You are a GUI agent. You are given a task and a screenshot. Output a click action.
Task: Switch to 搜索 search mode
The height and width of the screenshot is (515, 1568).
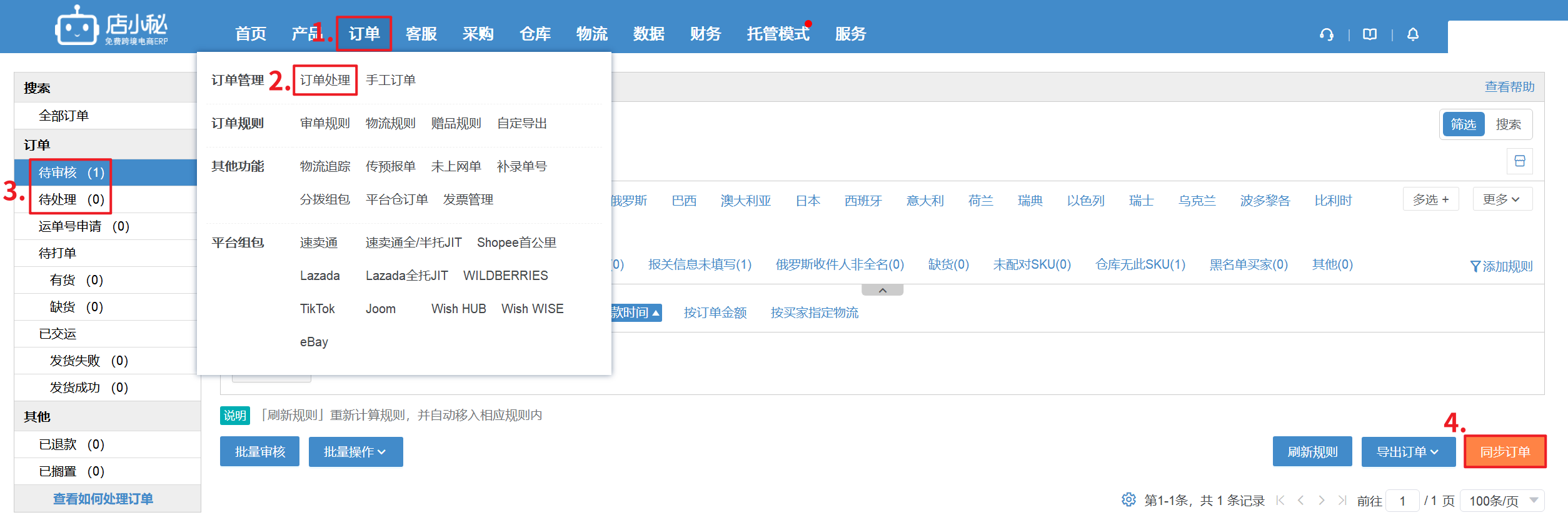[1508, 124]
